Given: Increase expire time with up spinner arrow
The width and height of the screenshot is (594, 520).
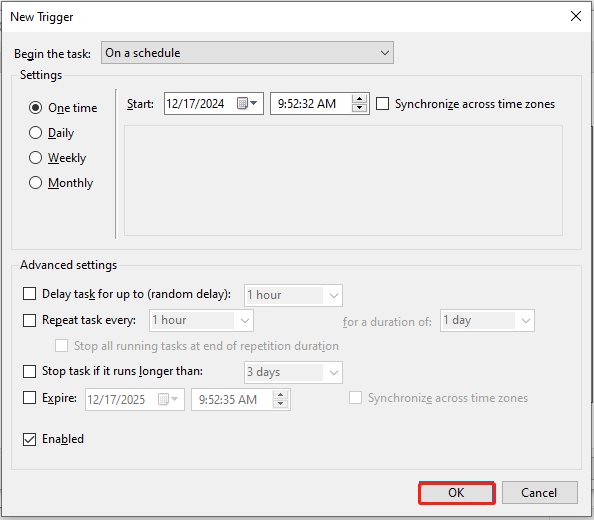Looking at the screenshot, I should [x=280, y=395].
